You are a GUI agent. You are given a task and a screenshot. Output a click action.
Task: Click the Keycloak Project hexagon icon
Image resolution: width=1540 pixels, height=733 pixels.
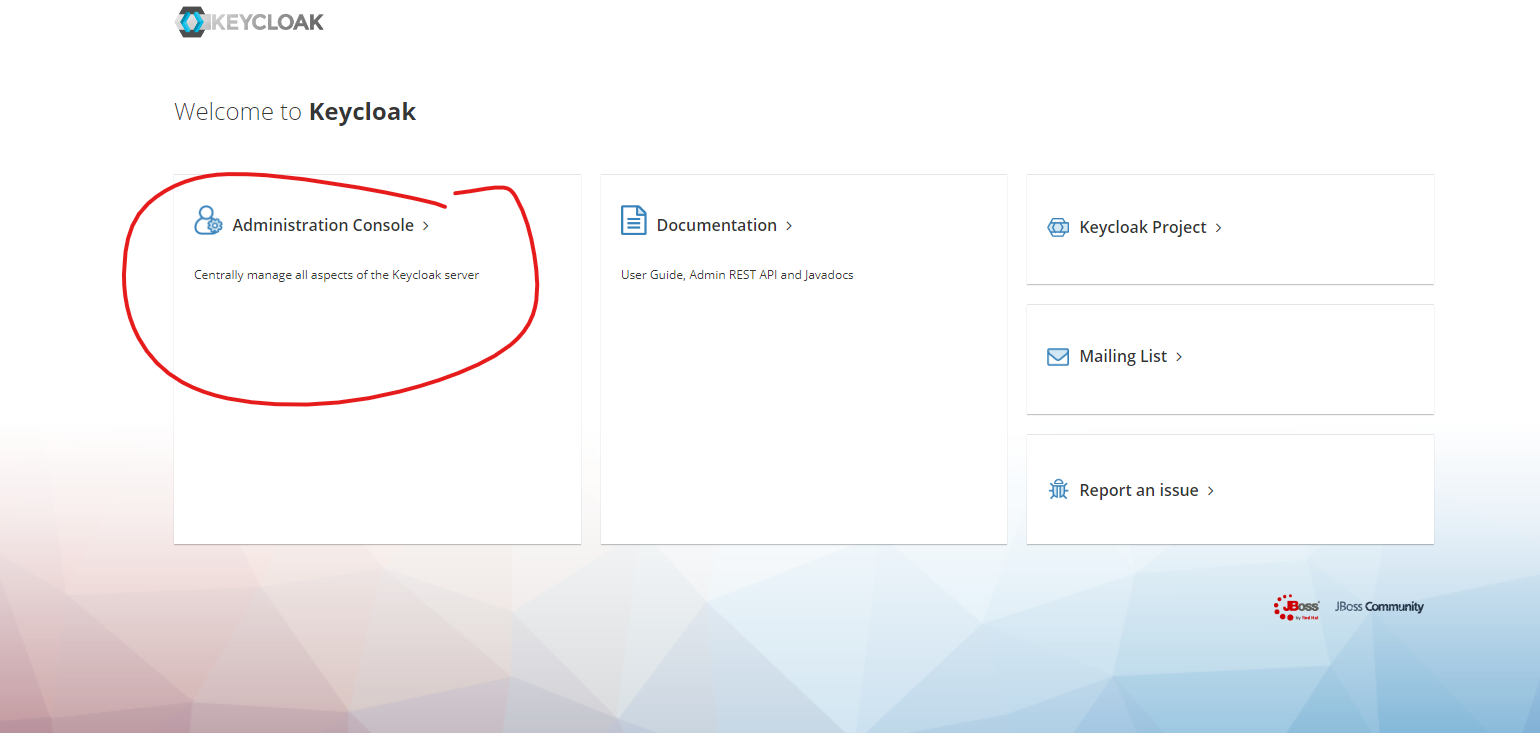(1058, 227)
